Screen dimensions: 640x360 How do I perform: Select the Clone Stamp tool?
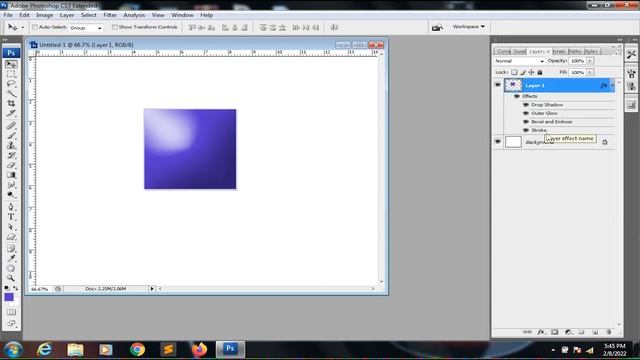click(11, 145)
